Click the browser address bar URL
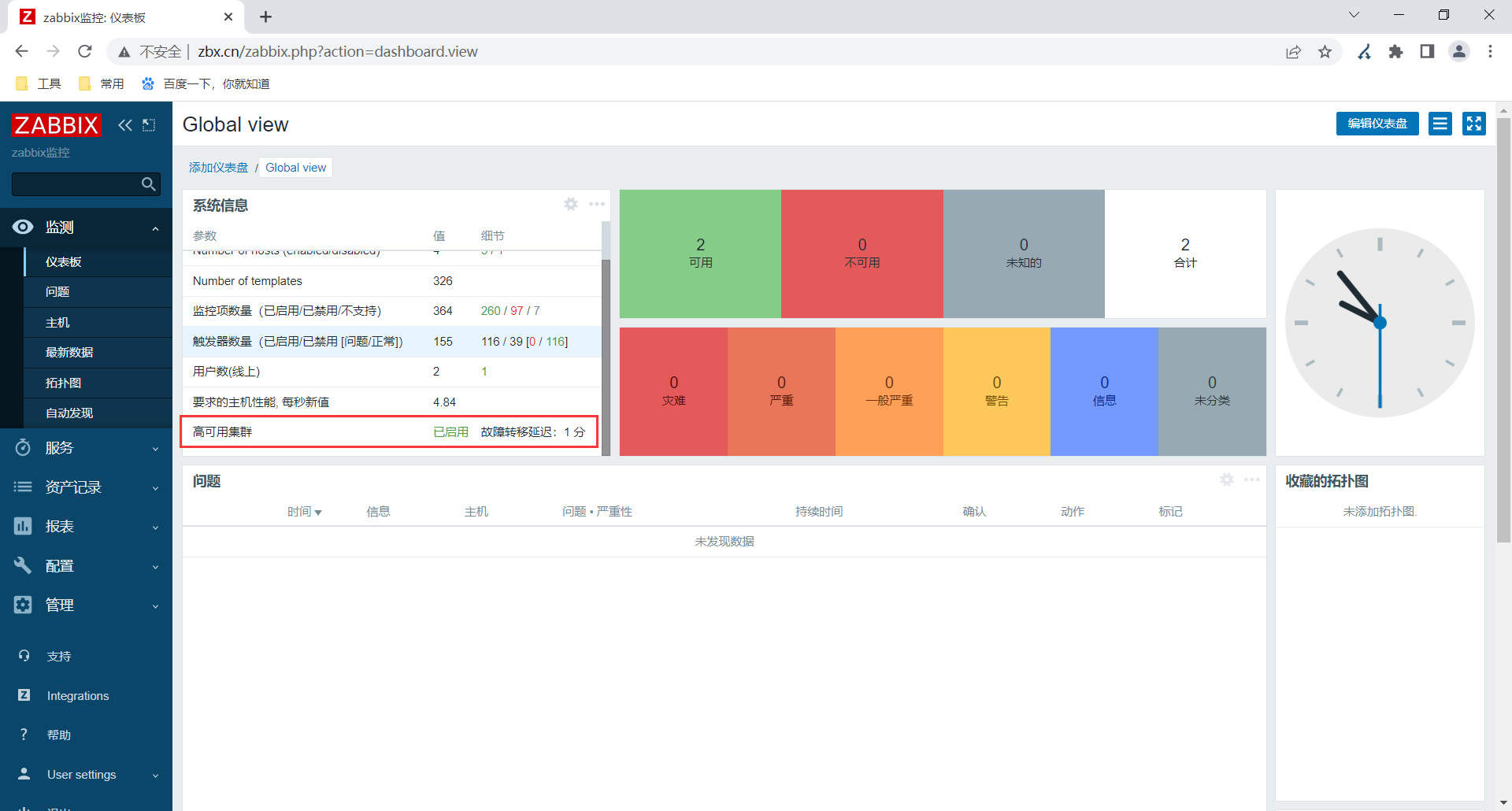 pyautogui.click(x=338, y=51)
